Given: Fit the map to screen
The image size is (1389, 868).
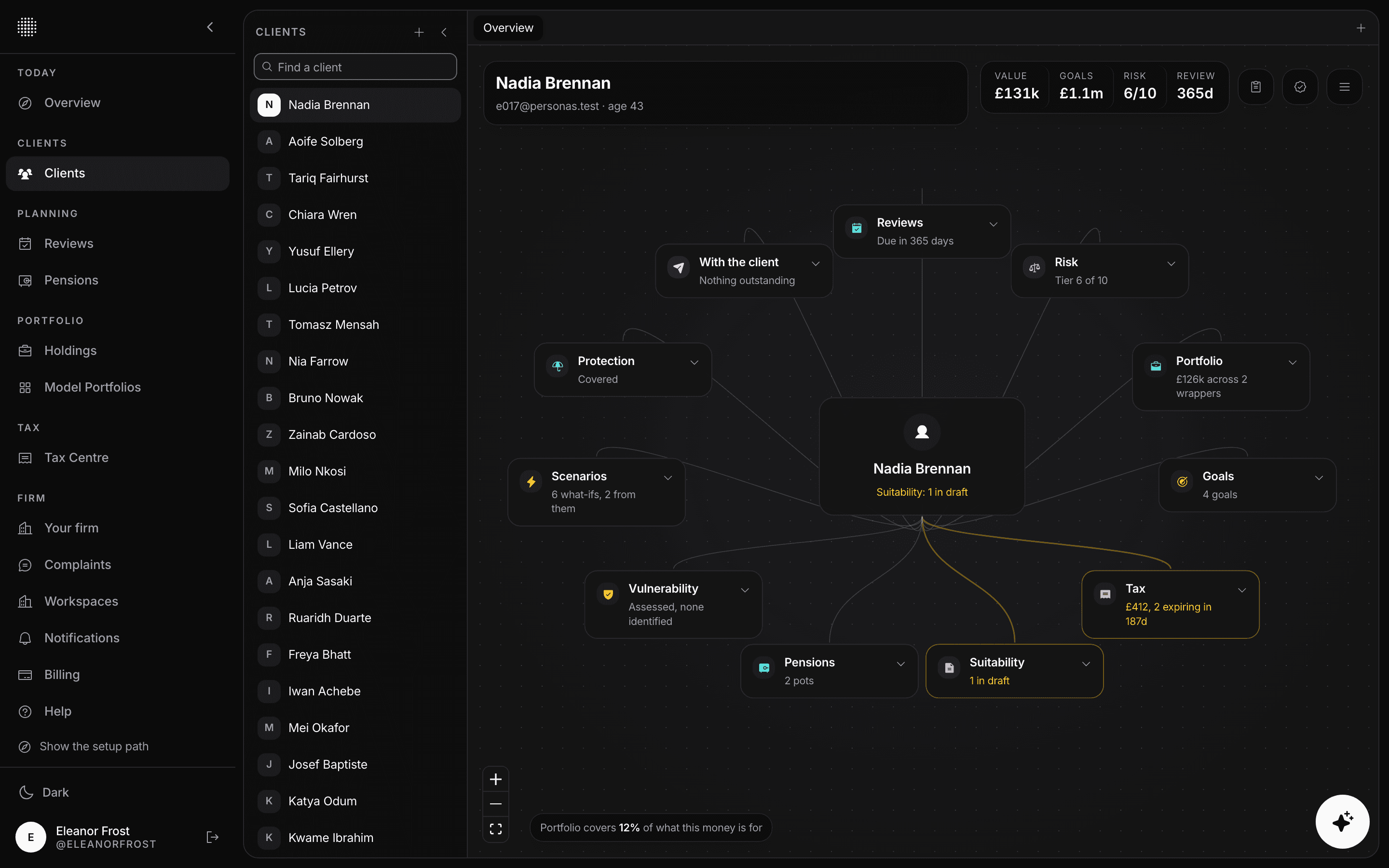Looking at the screenshot, I should [496, 829].
